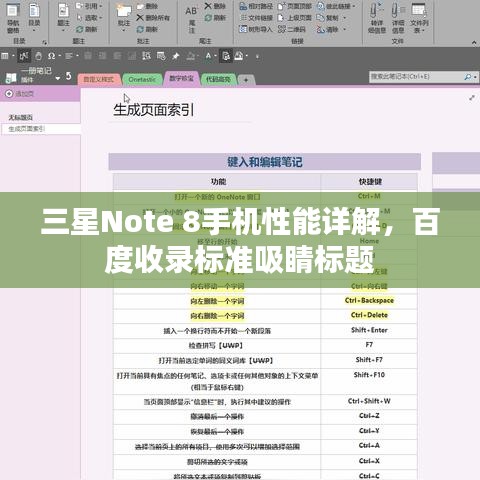480x480 pixels.
Task: Click 添加页 to add a page
Action: (x=20, y=94)
